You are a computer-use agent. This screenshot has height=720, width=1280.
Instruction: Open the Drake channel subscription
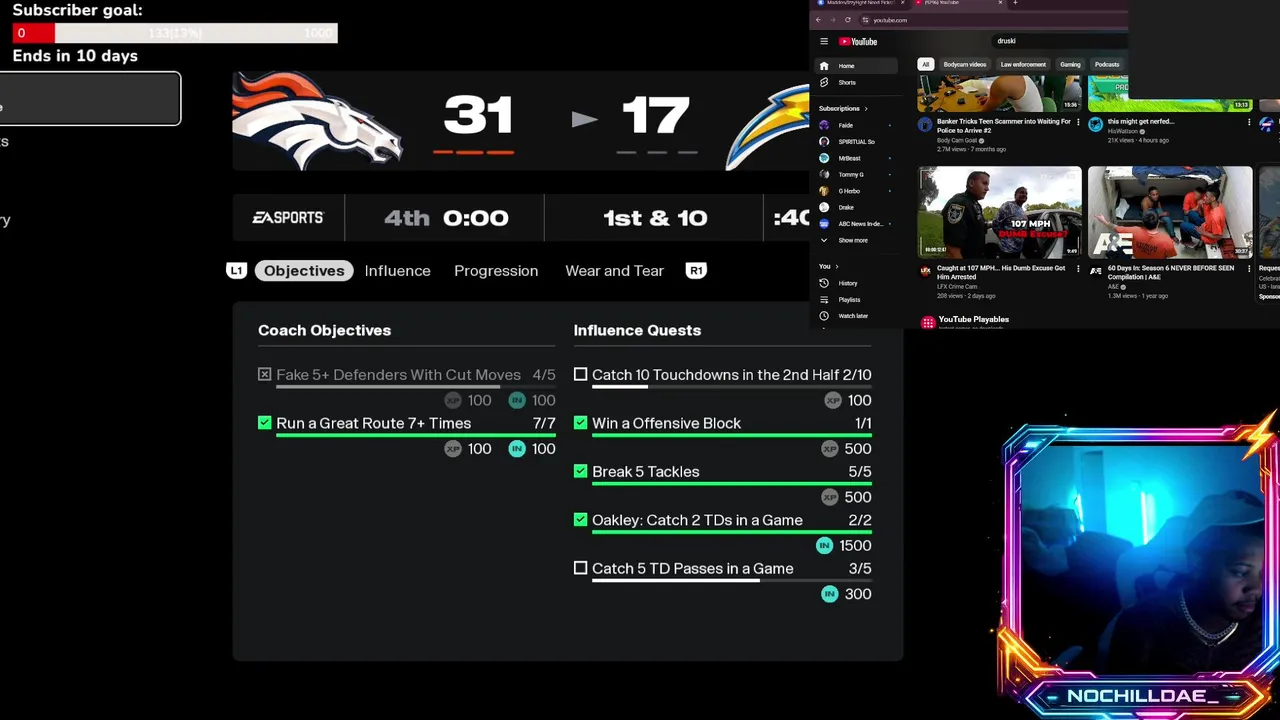point(838,207)
